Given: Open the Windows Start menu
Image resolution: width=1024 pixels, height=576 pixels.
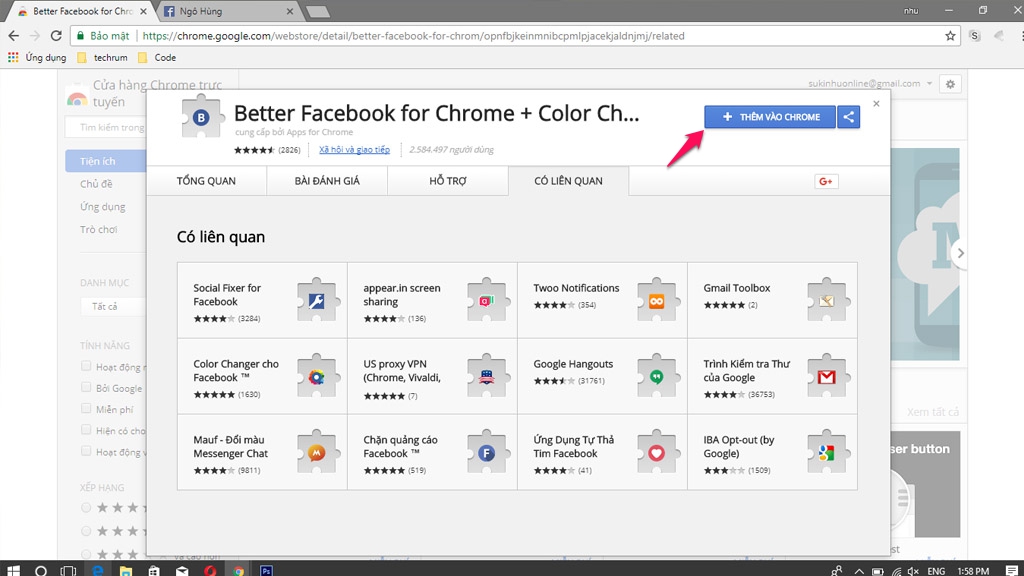Looking at the screenshot, I should (x=12, y=570).
